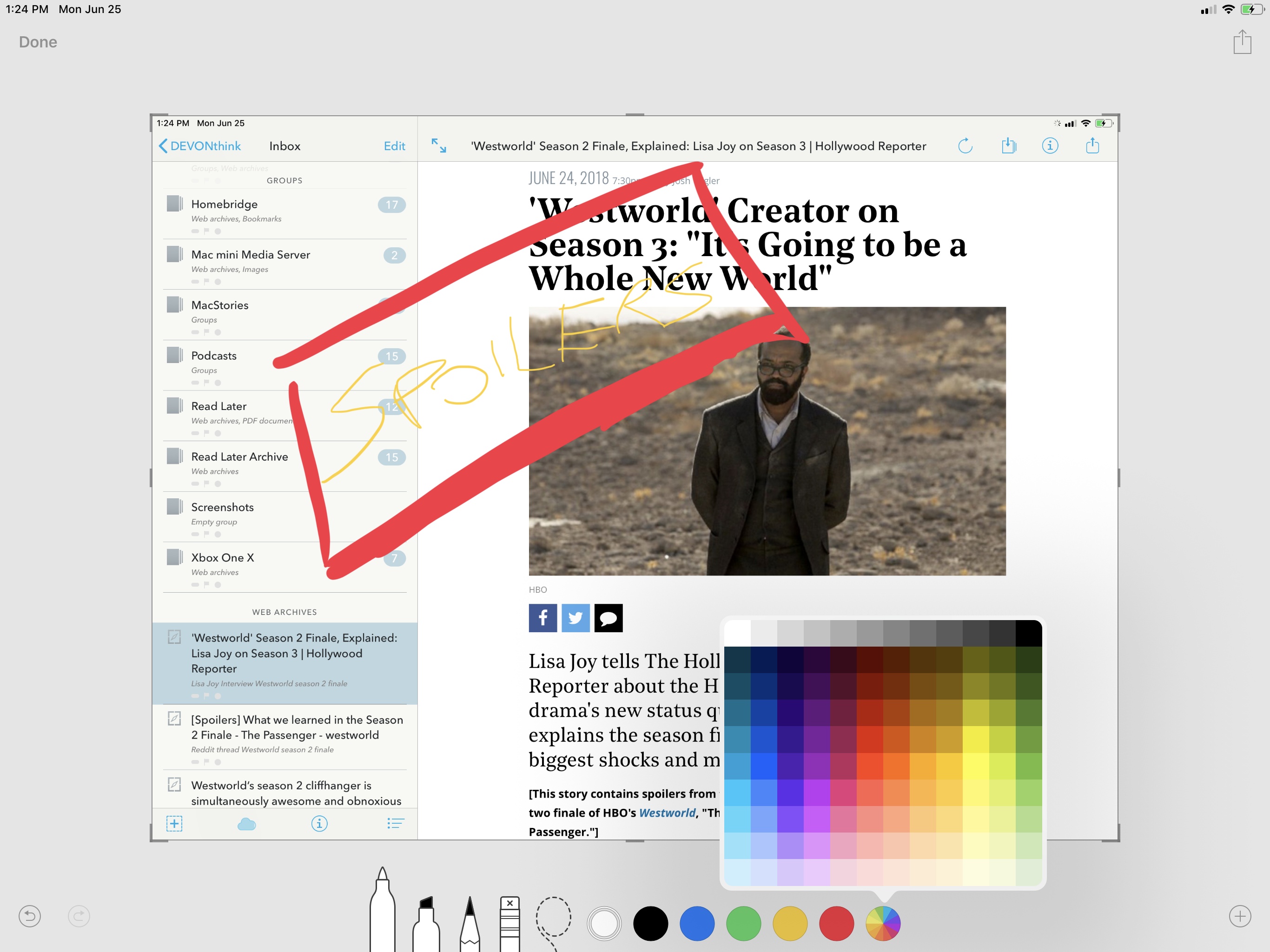
Task: Select the eraser tool
Action: click(510, 923)
